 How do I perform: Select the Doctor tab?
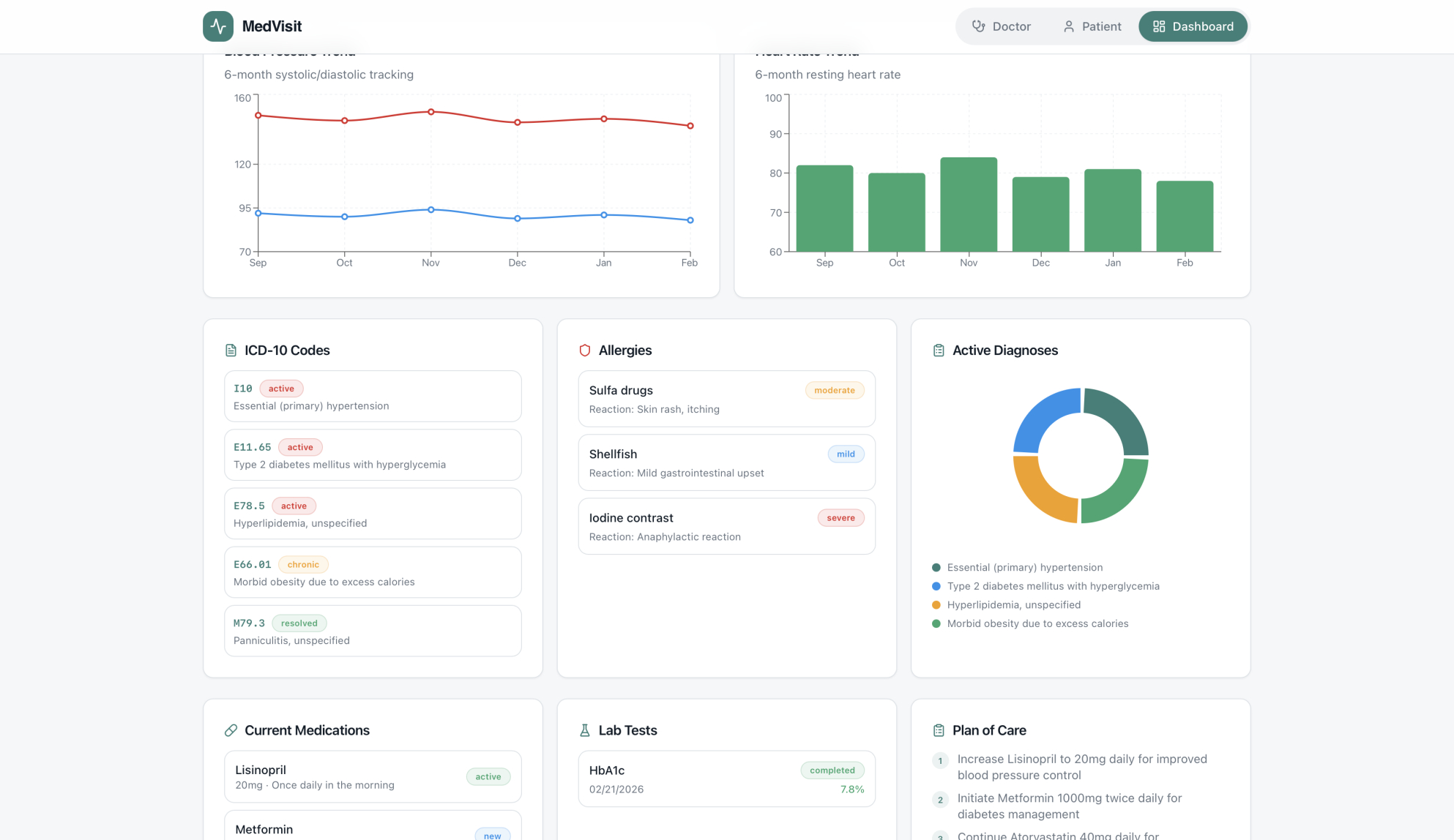point(1001,26)
